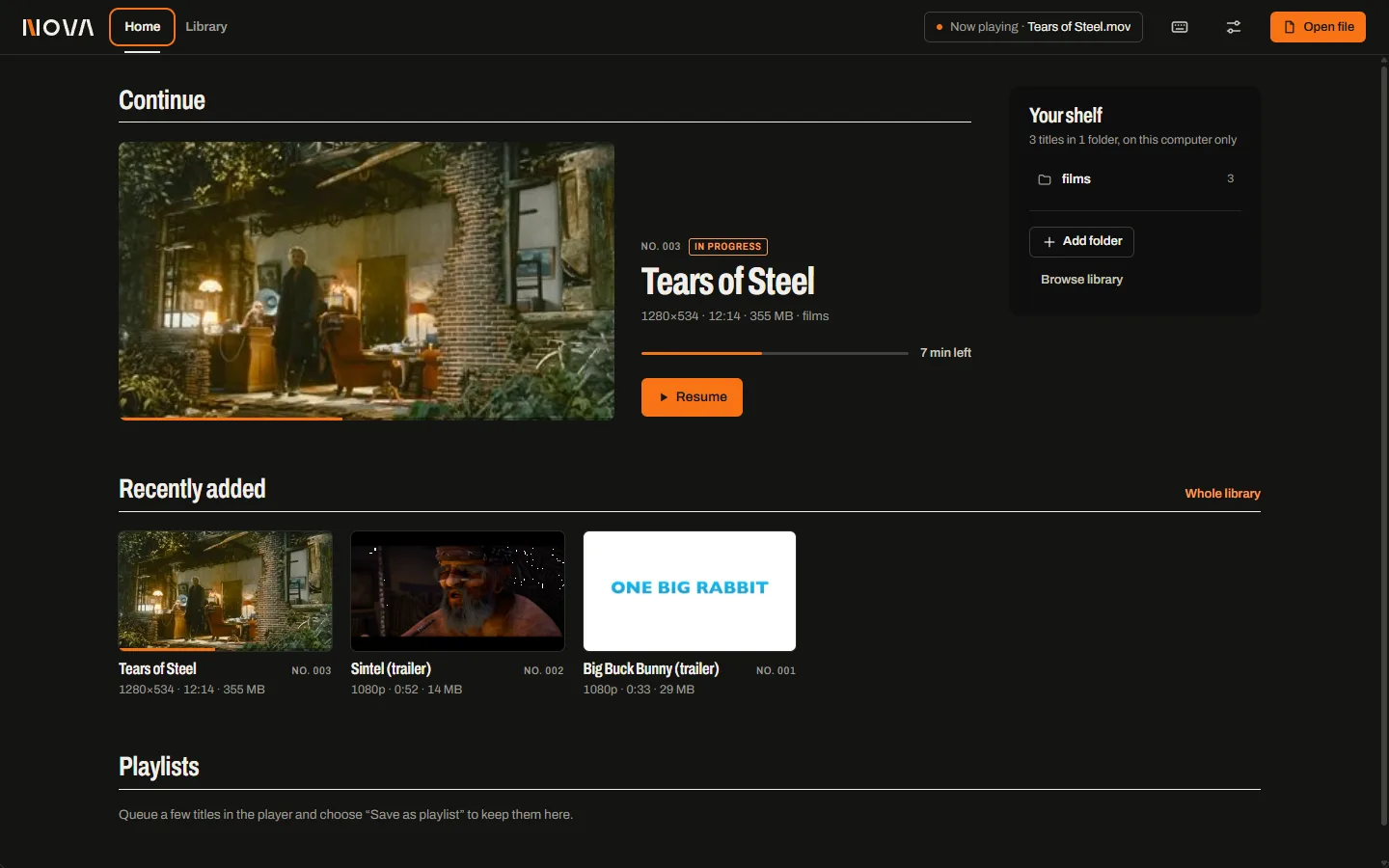The width and height of the screenshot is (1389, 868).
Task: Click the NO. 001 label
Action: pyautogui.click(x=776, y=671)
